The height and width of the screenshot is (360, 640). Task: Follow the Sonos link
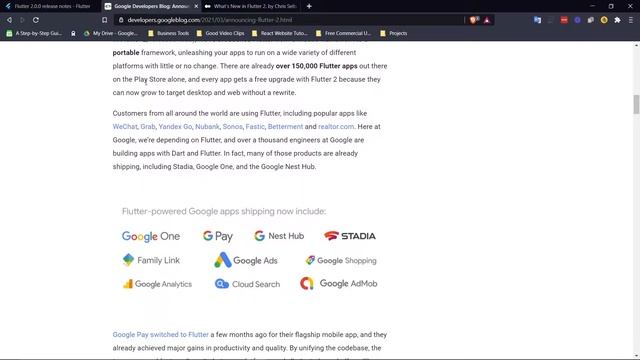click(233, 127)
